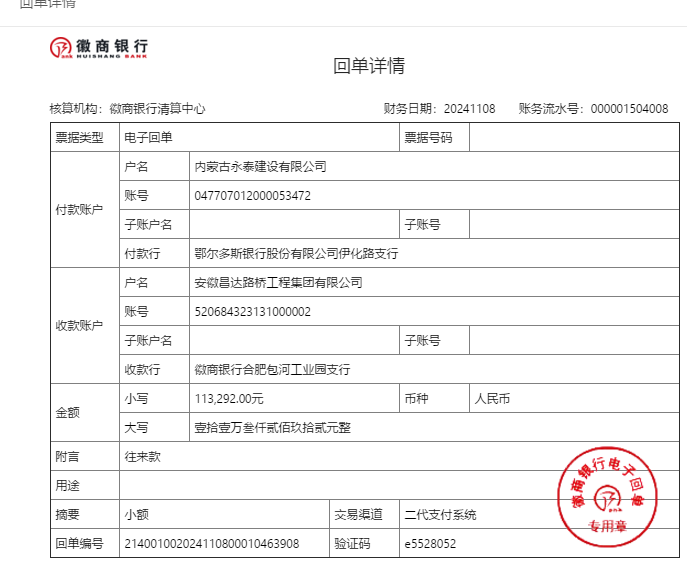Screen dimensions: 687x561
Task: Select payer name 内蒙古永泰建设有限公司
Action: 260,166
